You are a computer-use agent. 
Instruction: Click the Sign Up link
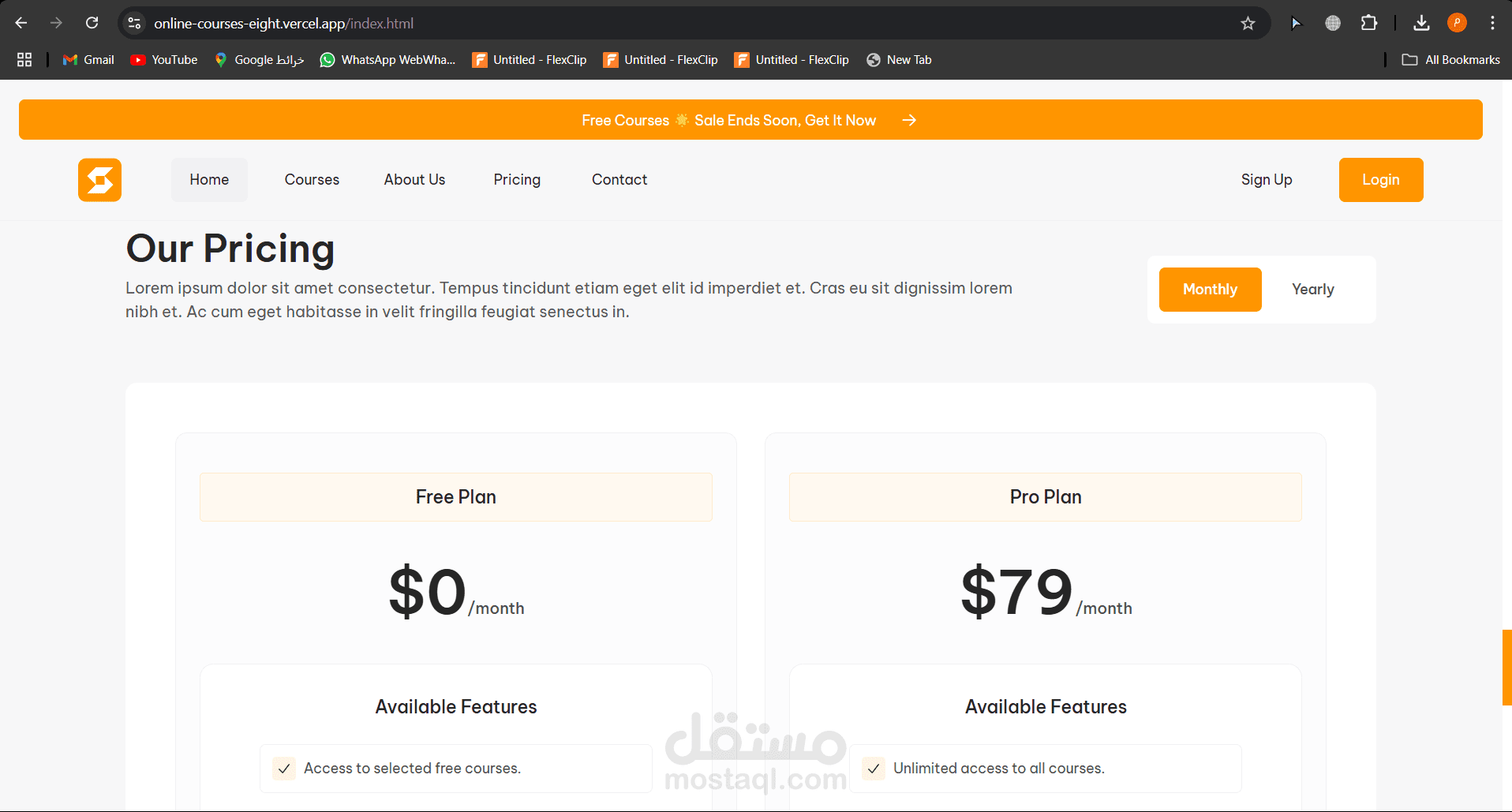(x=1267, y=180)
